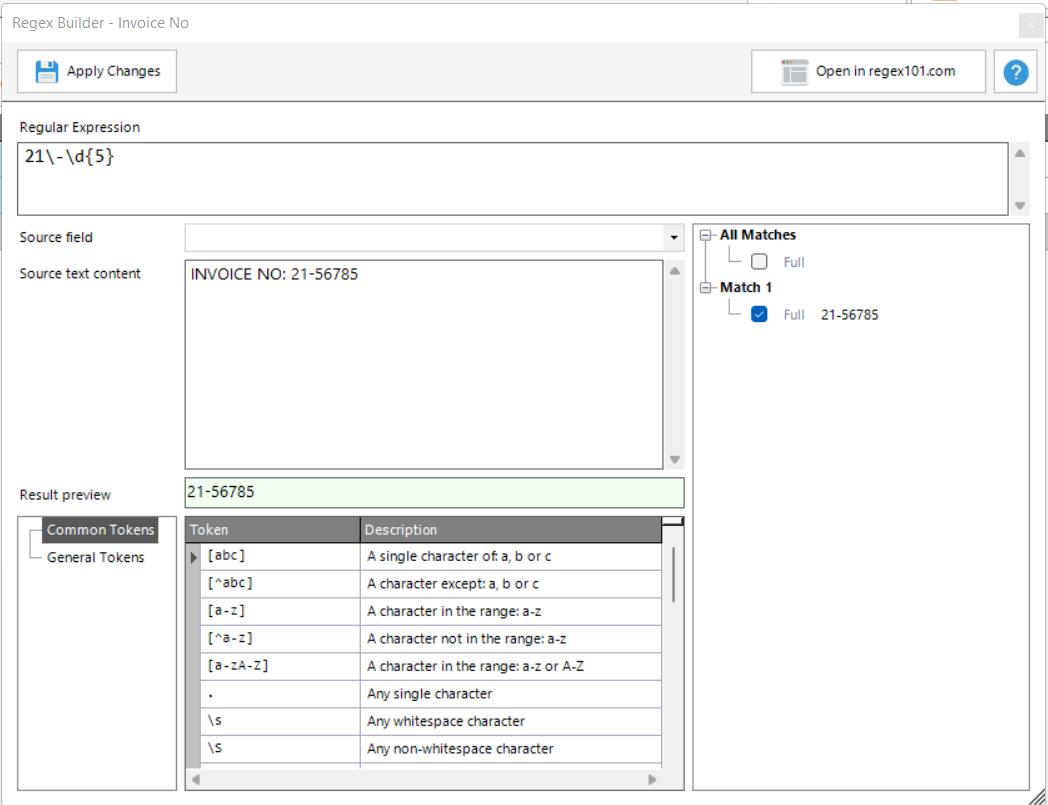The height and width of the screenshot is (805, 1048).
Task: Click the Token column header
Action: (x=273, y=529)
